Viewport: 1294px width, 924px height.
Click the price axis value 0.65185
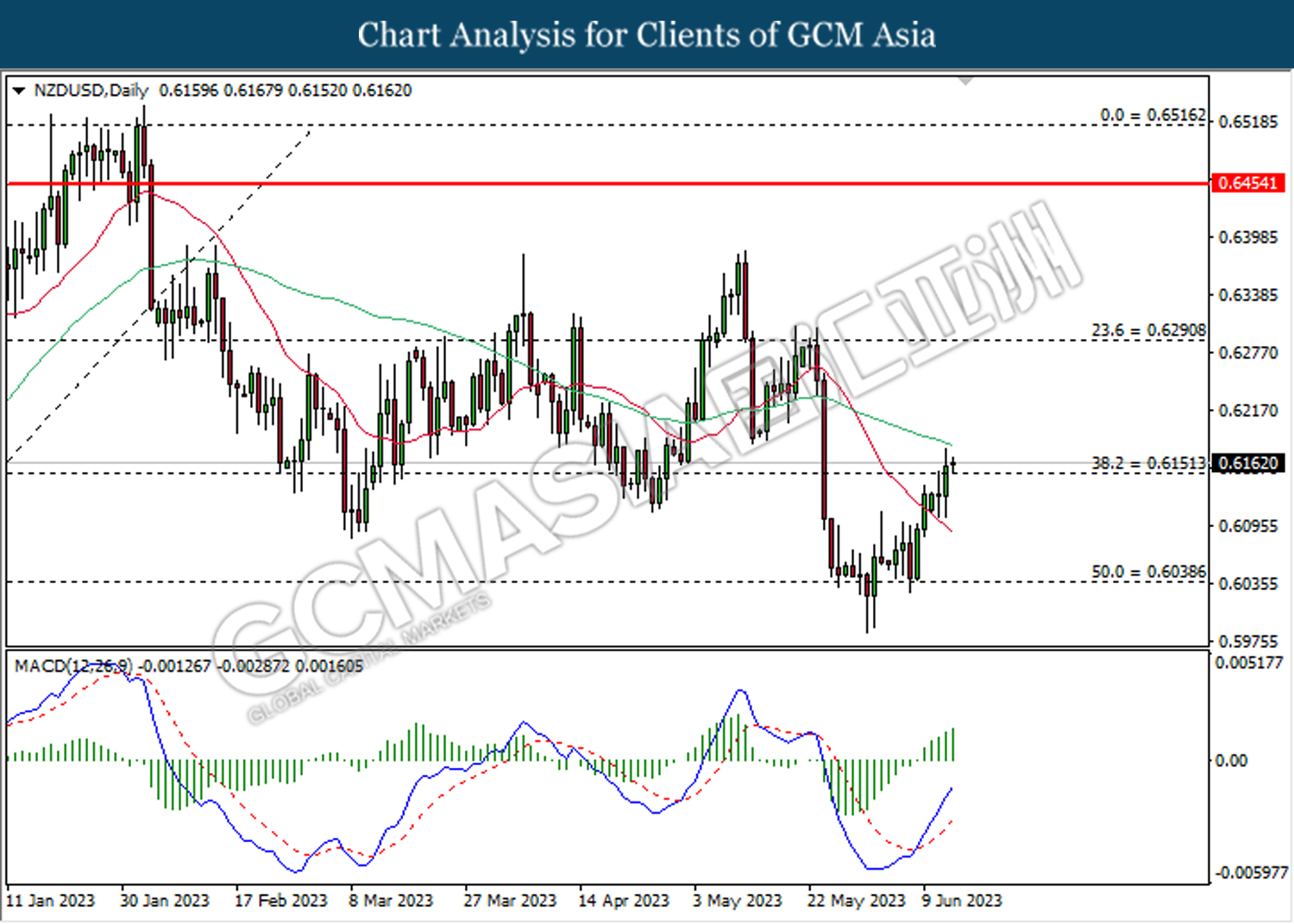point(1248,122)
